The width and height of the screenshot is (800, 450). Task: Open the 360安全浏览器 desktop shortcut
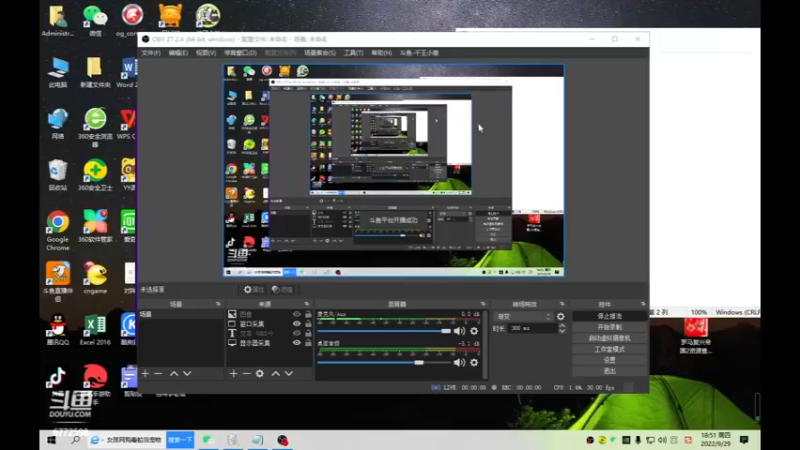[x=95, y=128]
